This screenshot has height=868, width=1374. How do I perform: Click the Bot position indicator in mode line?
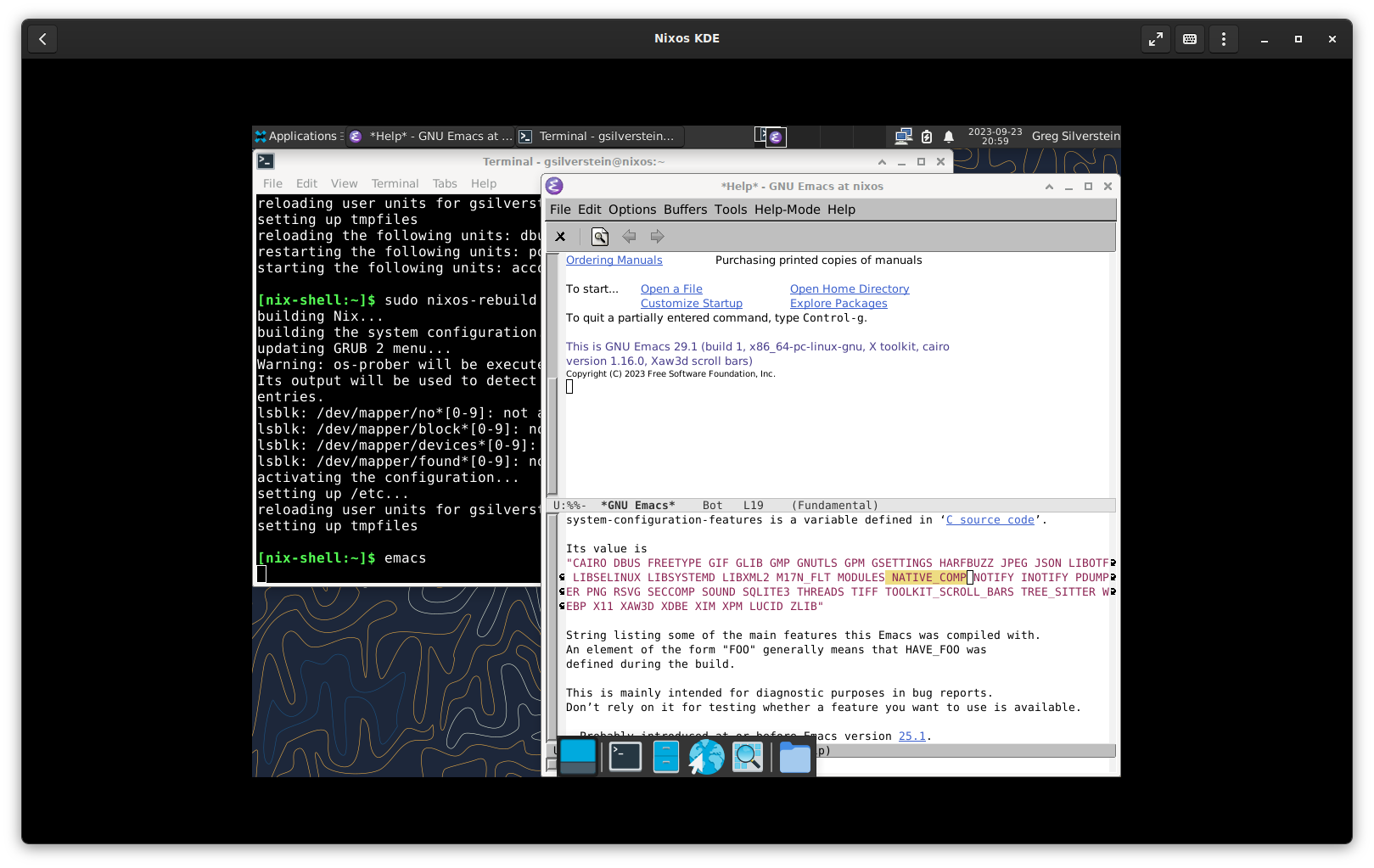point(712,506)
